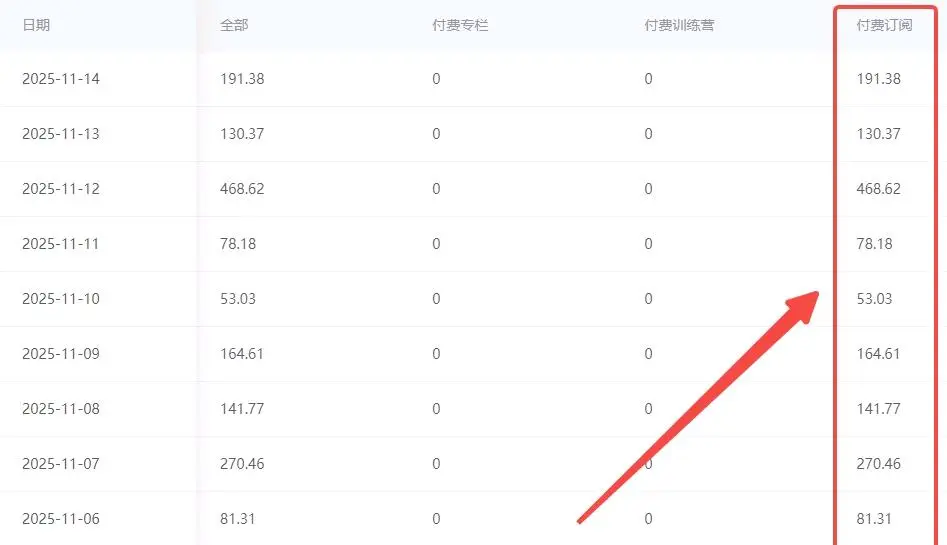947x545 pixels.
Task: Click 191.38 in the 付费订阅 column
Action: click(879, 79)
